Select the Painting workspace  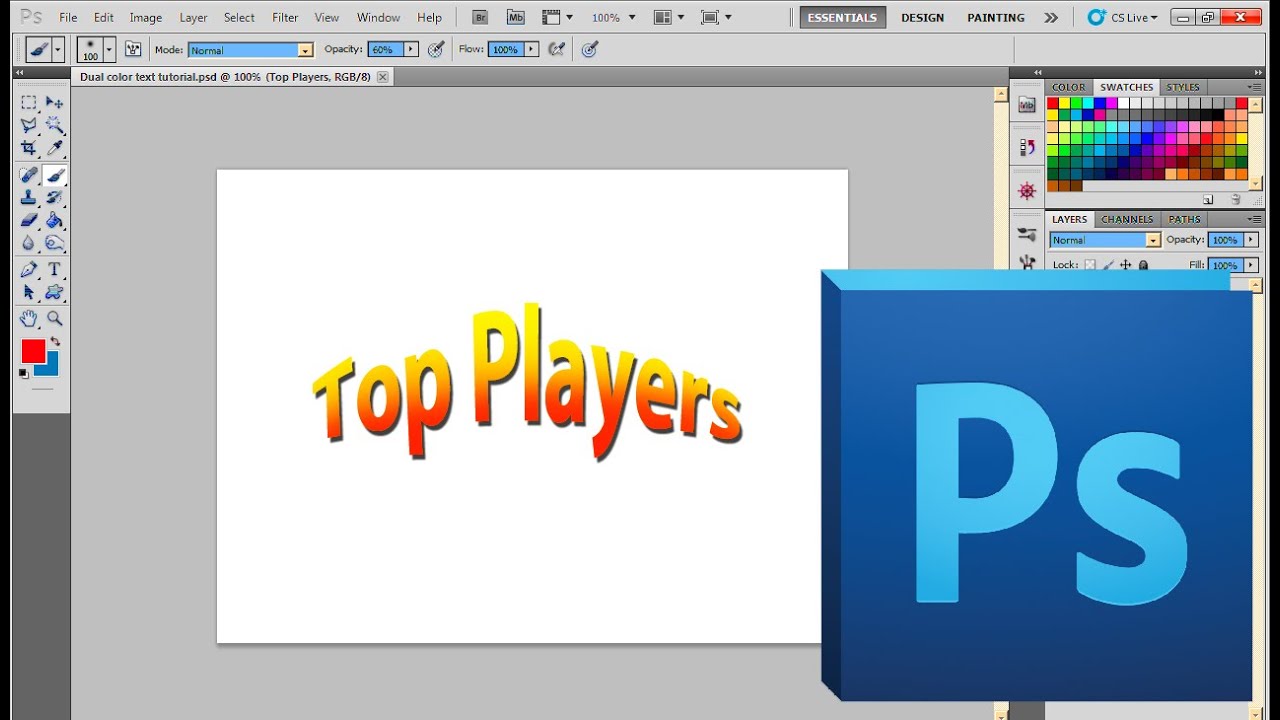coord(996,17)
